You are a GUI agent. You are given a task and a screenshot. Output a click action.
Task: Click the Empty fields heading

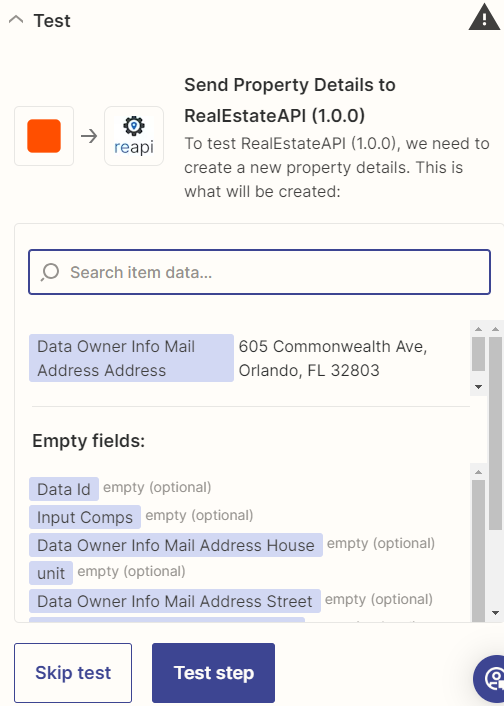(89, 440)
